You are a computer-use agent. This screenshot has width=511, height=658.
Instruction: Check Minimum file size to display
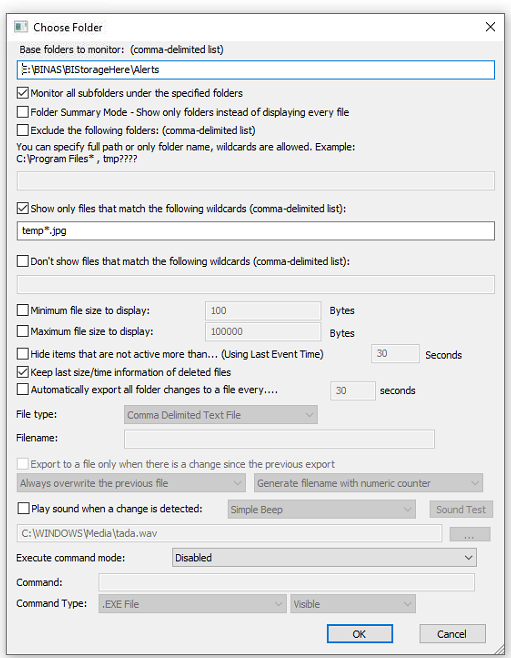coord(23,310)
